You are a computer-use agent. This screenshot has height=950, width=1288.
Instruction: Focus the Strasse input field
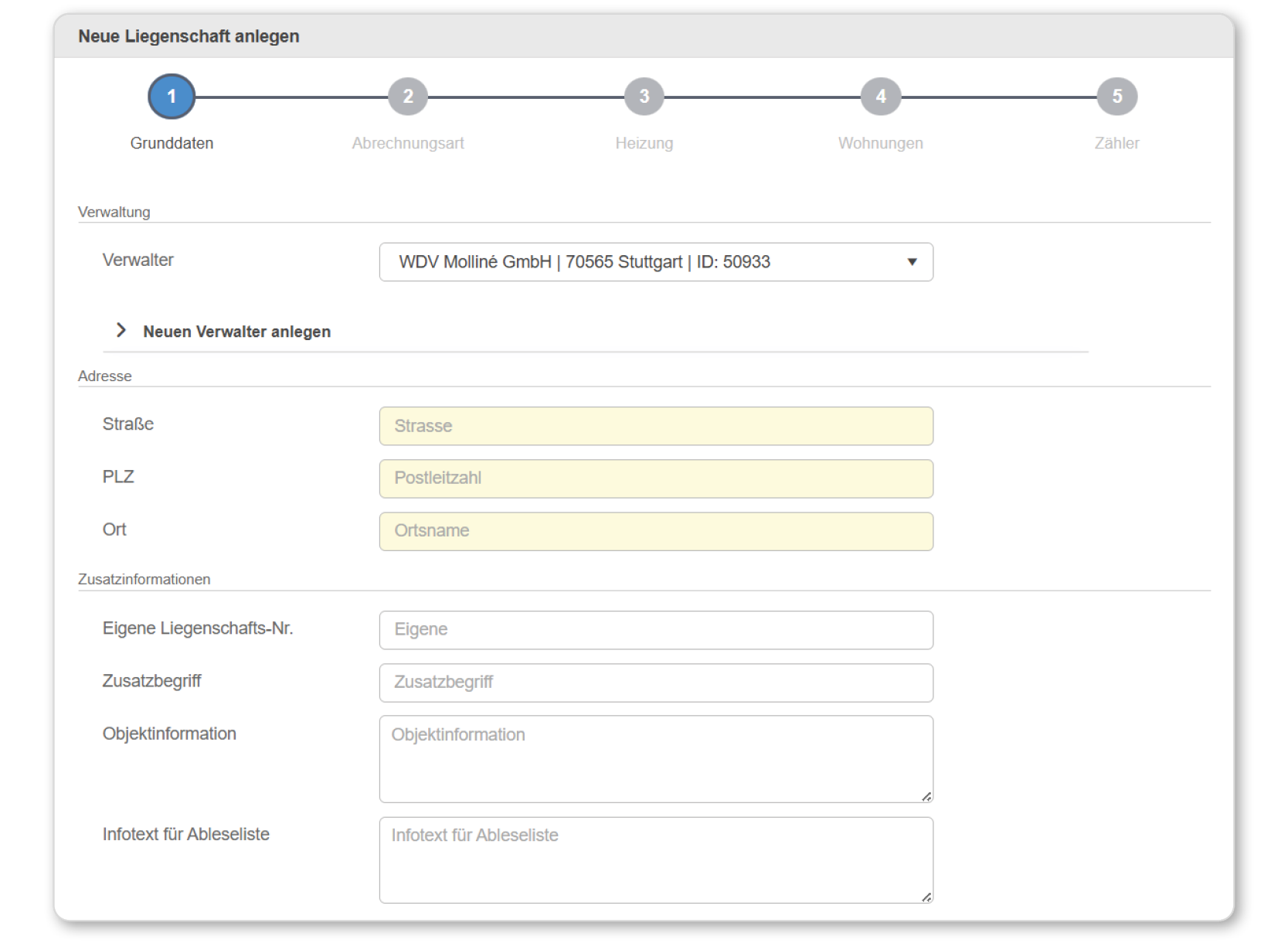point(656,426)
